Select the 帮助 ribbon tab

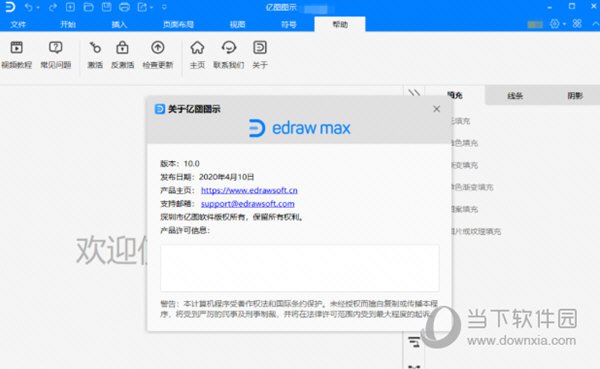coord(340,24)
